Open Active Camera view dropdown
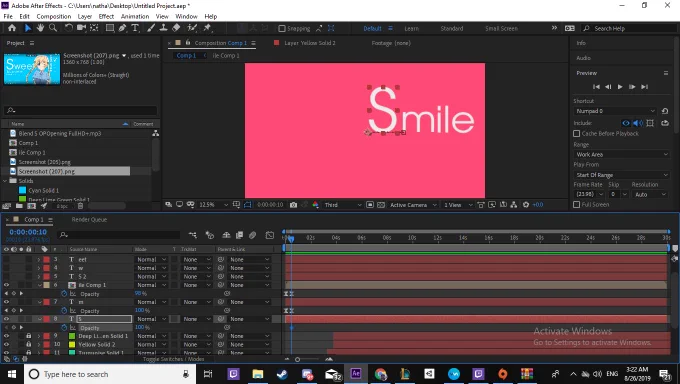The height and width of the screenshot is (384, 680). coord(413,205)
